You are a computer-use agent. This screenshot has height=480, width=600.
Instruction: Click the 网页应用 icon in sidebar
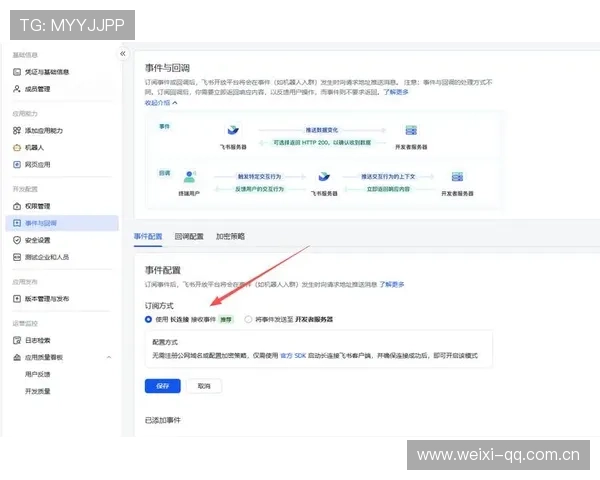pos(17,165)
